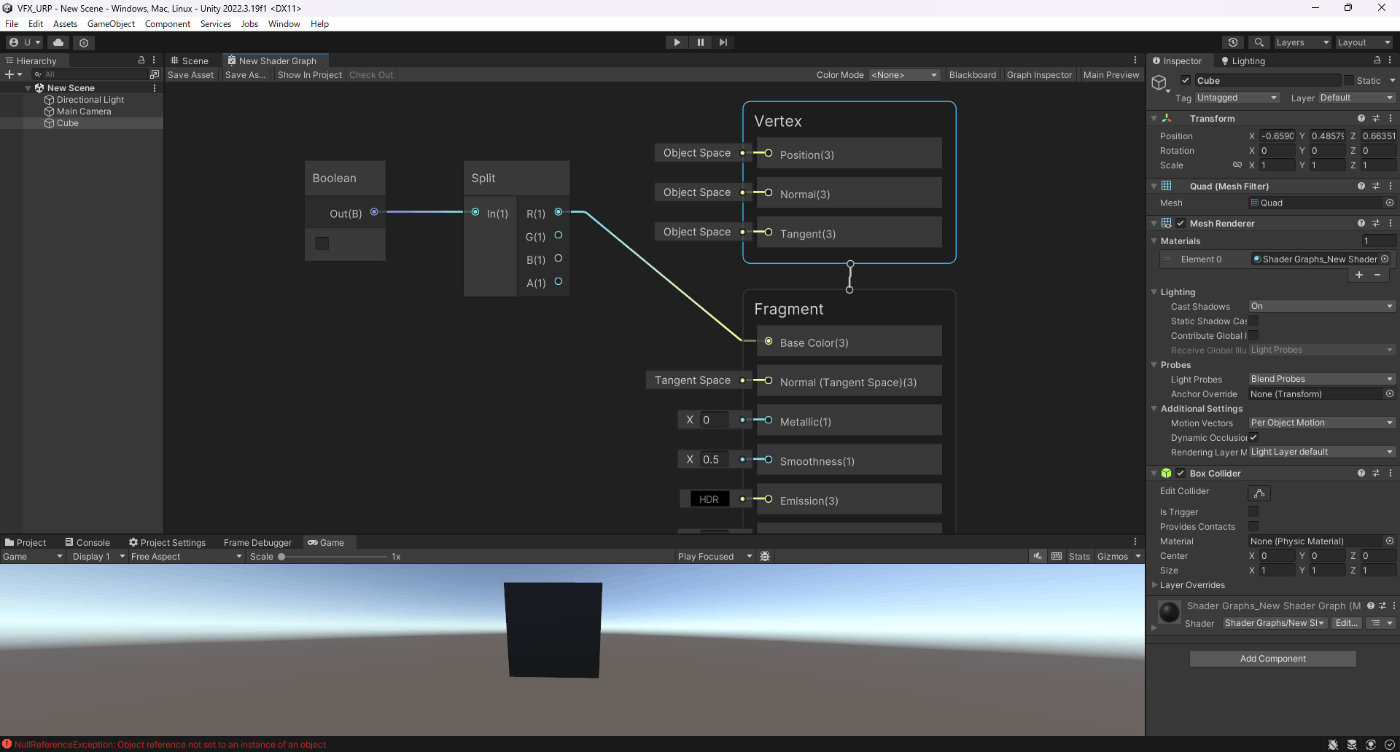Toggle the Box Collider enabled checkbox
This screenshot has height=752, width=1400.
(1181, 473)
